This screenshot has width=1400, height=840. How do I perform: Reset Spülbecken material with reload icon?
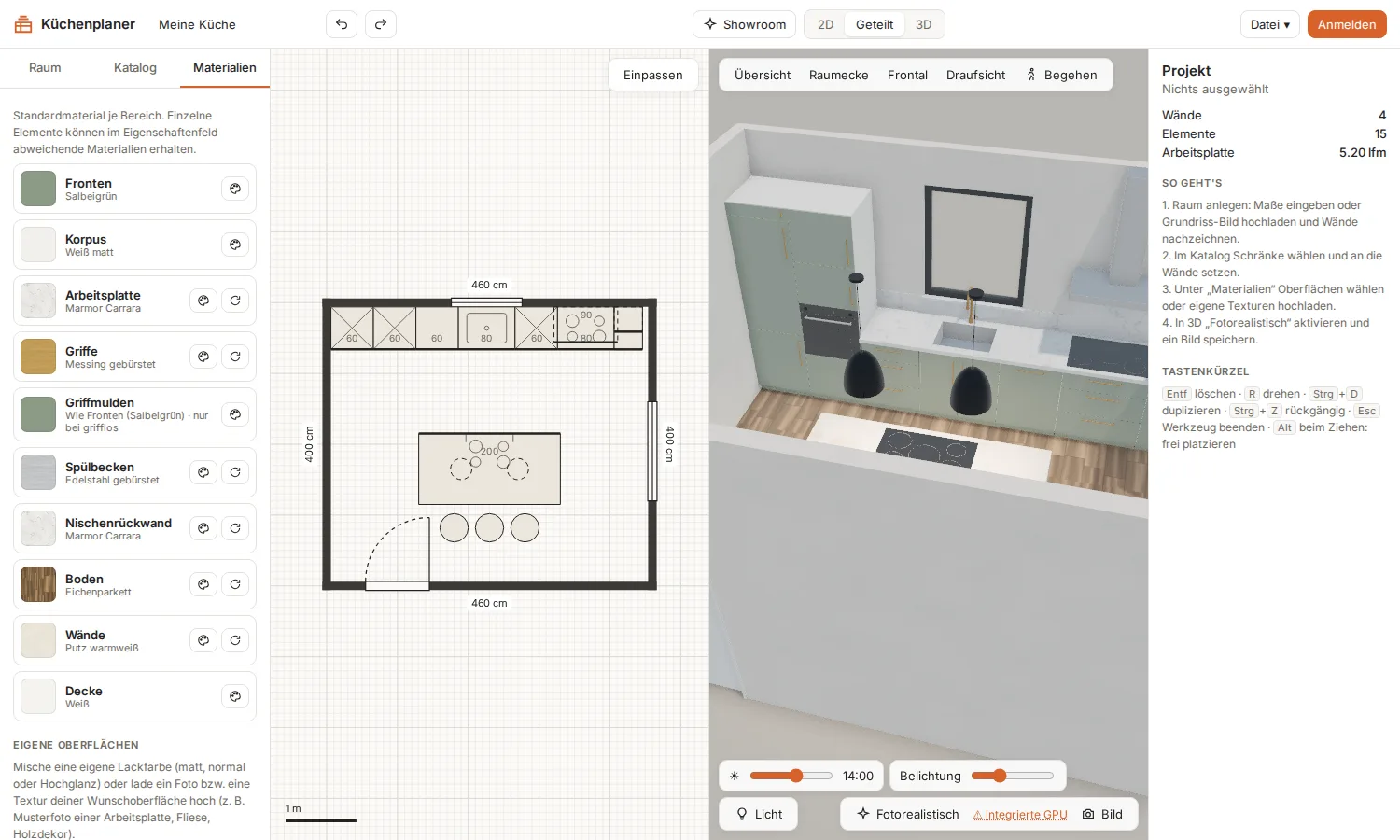(x=235, y=472)
